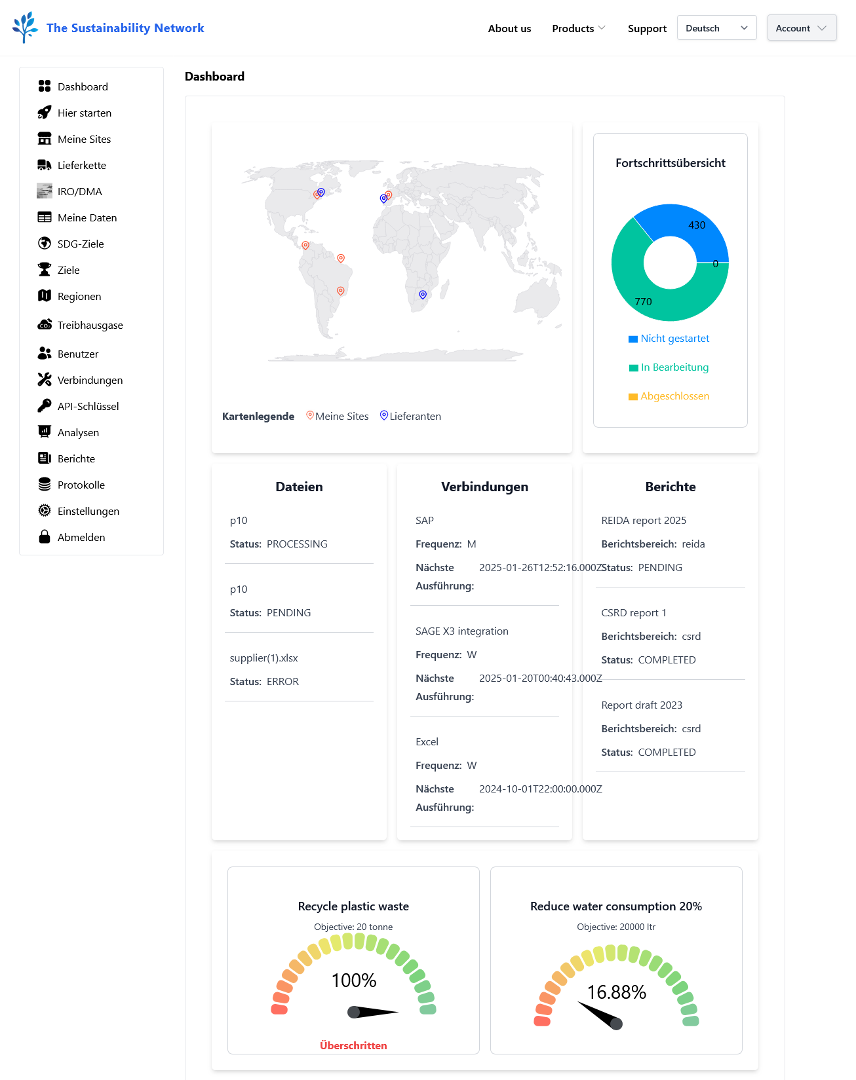Click the store icon beside Meine Sites
The width and height of the screenshot is (856, 1080).
[45, 138]
